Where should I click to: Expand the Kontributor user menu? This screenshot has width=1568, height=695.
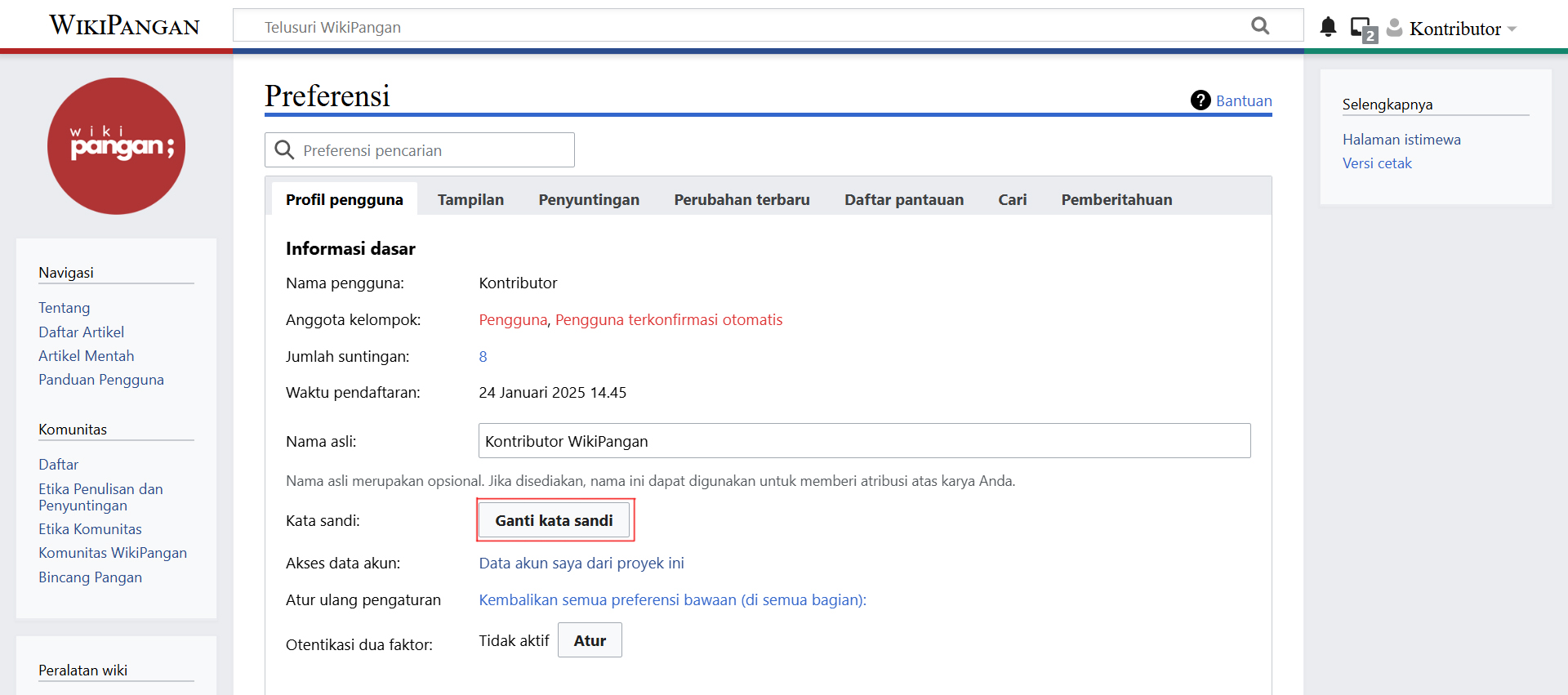click(x=1463, y=29)
